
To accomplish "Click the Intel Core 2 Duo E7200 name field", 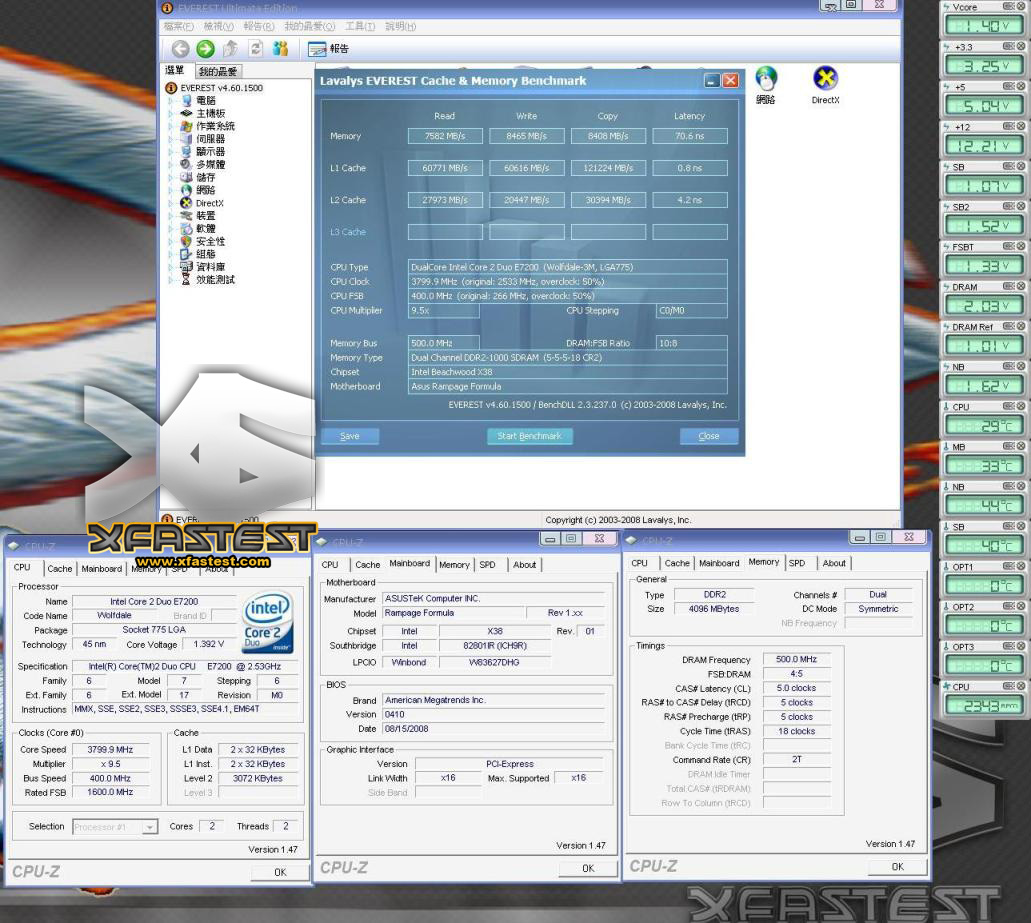I will [154, 602].
